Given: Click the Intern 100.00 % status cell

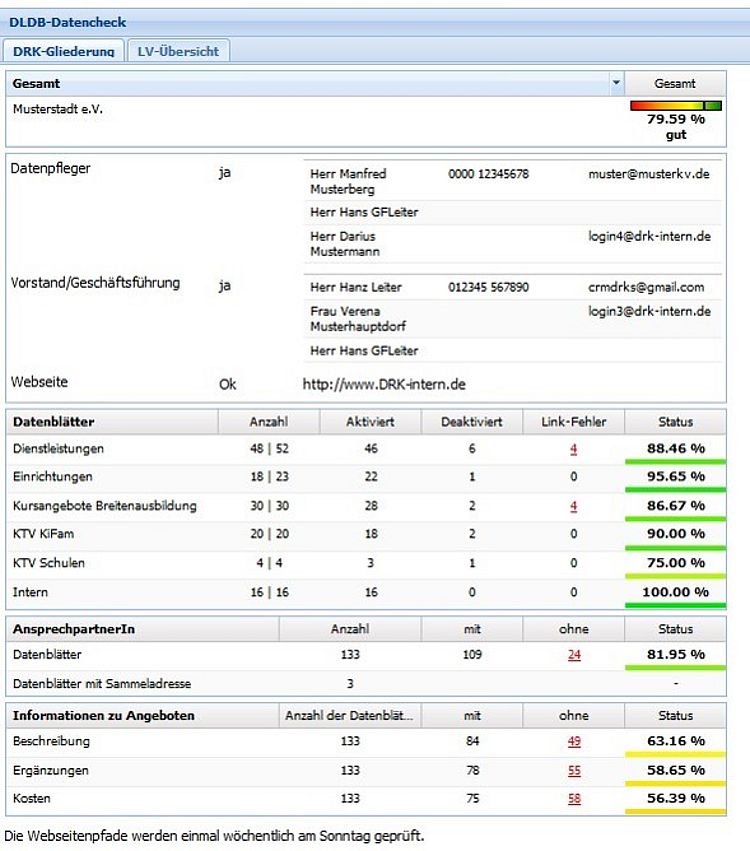Looking at the screenshot, I should (x=675, y=592).
